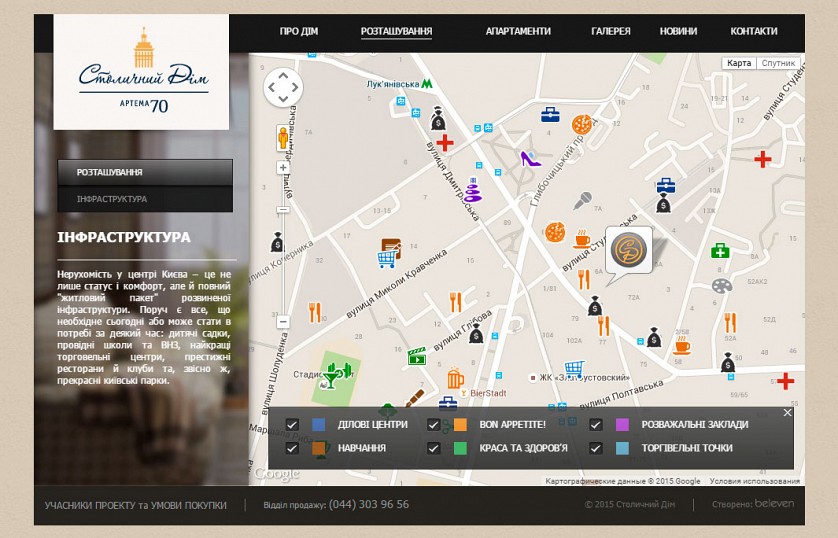Screen dimensions: 838x538
Task: Click the purple high-heel shoe map marker
Action: click(x=530, y=158)
